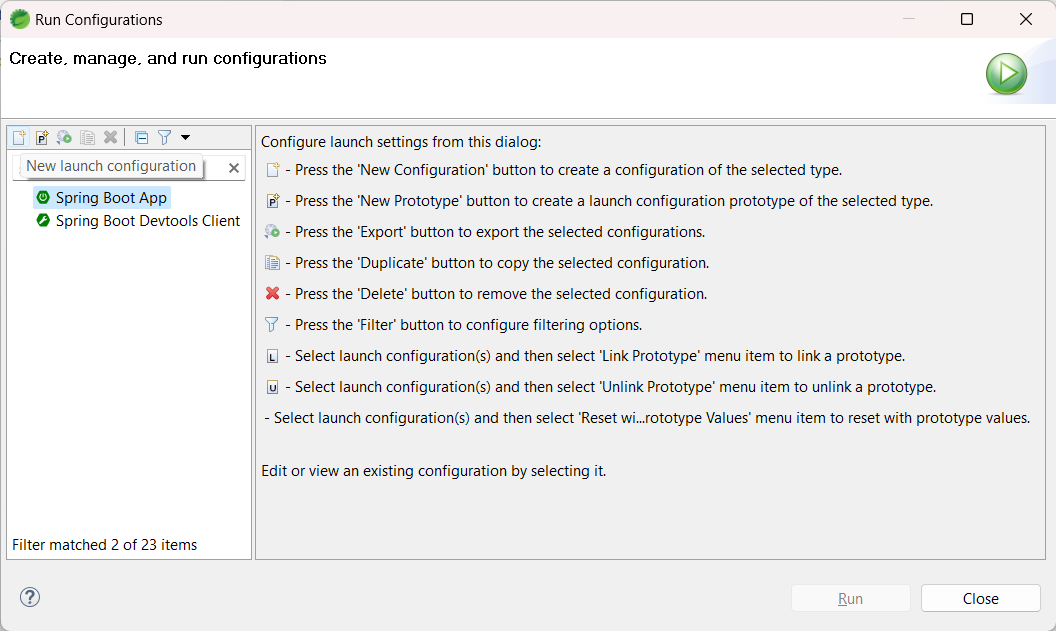Viewport: 1056px width, 631px height.
Task: Click the Delete configuration X toolbar icon
Action: 110,137
